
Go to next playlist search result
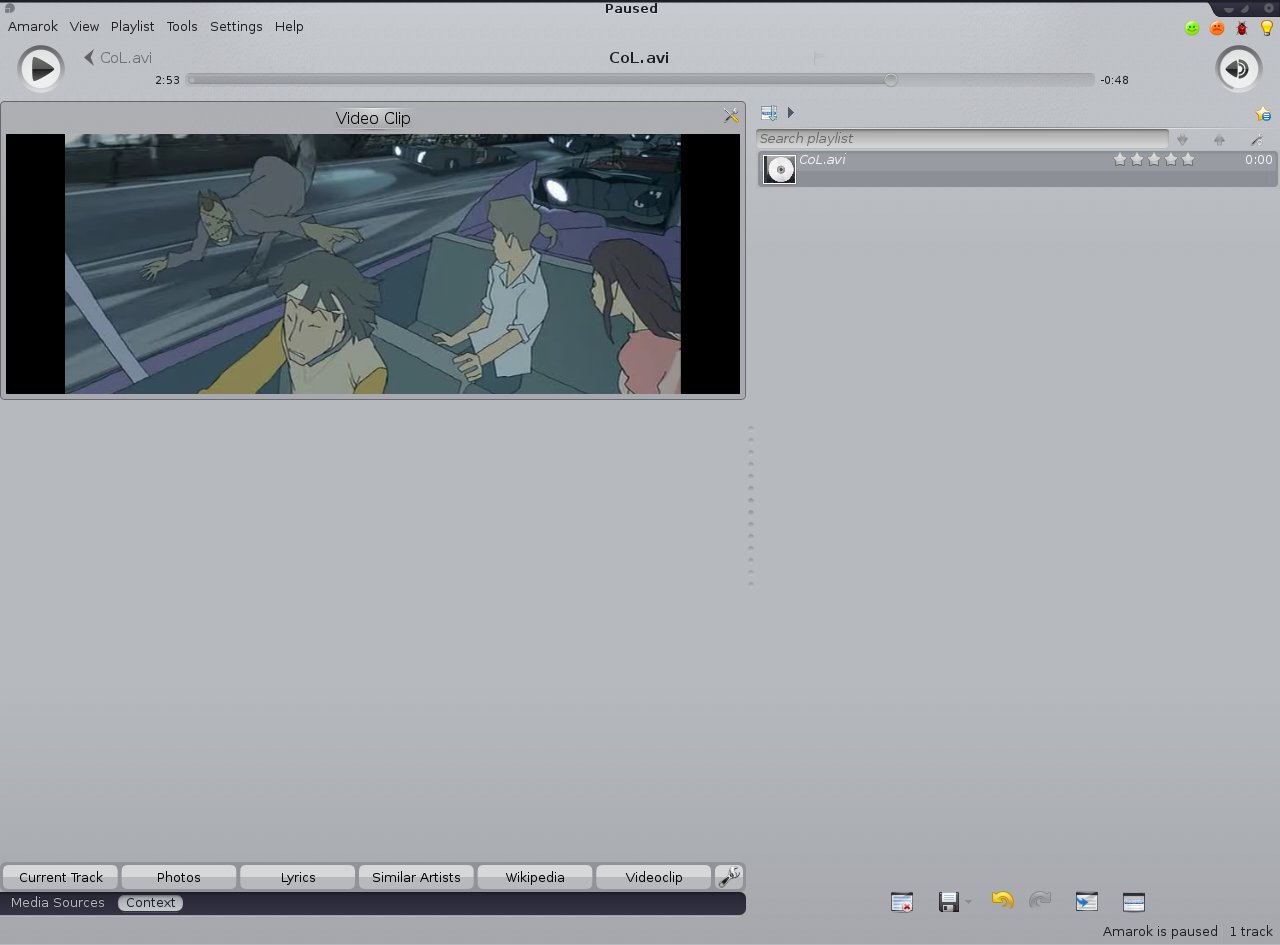tap(1182, 140)
